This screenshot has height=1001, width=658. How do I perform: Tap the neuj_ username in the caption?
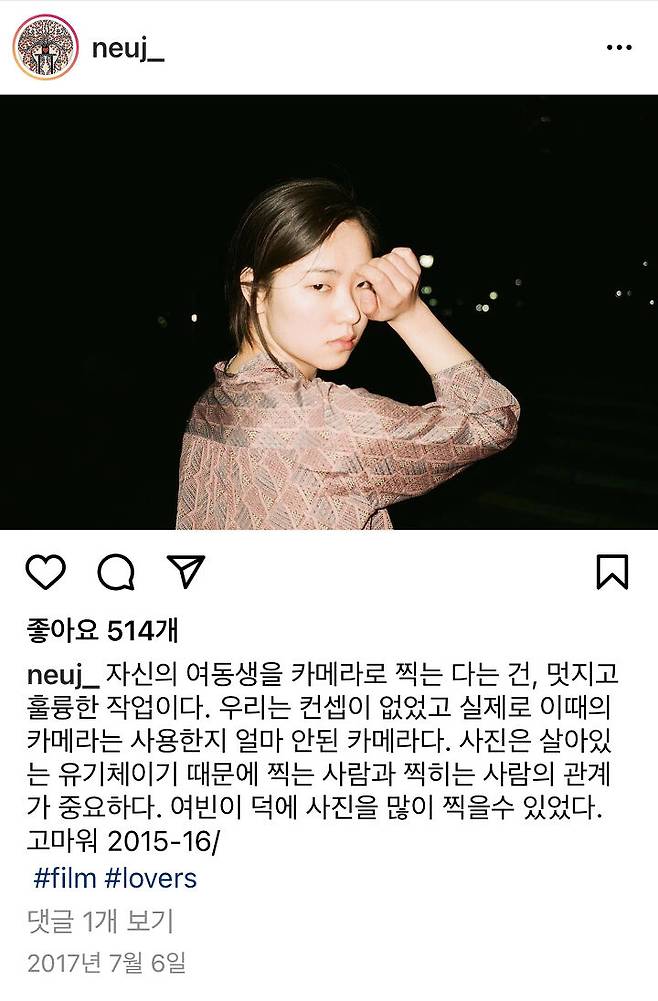[63, 676]
